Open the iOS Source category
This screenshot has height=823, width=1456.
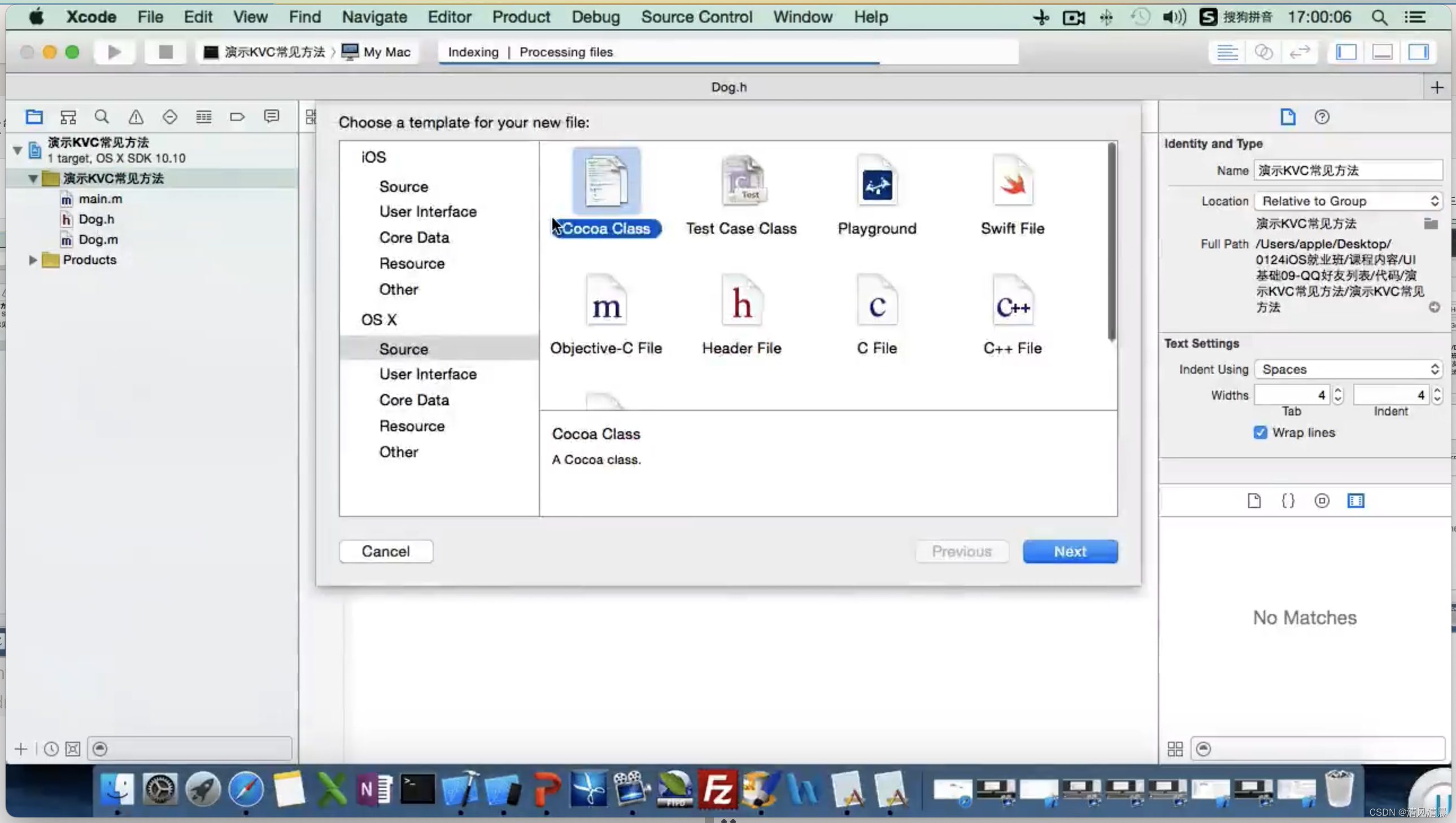(x=403, y=186)
